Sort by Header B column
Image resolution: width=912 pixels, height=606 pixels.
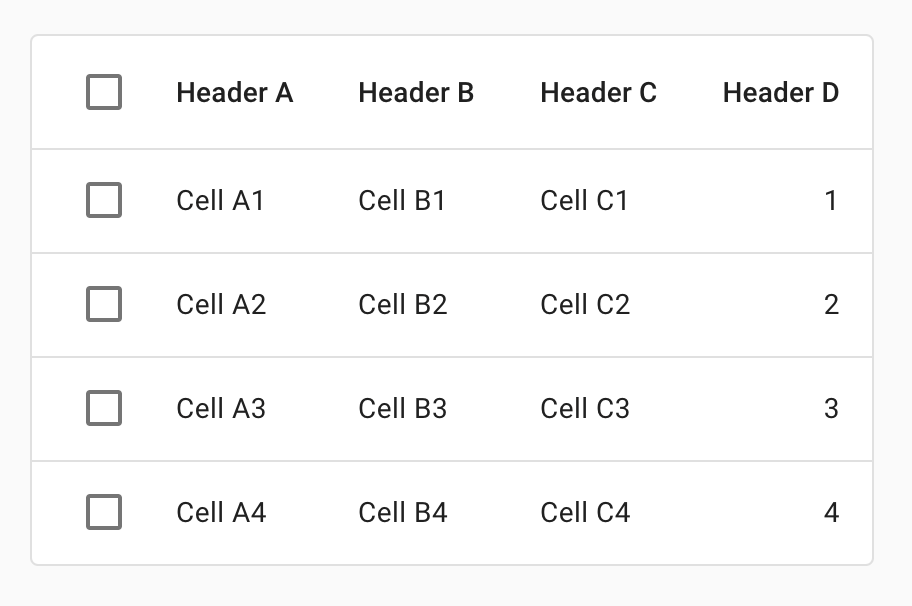[x=416, y=93]
